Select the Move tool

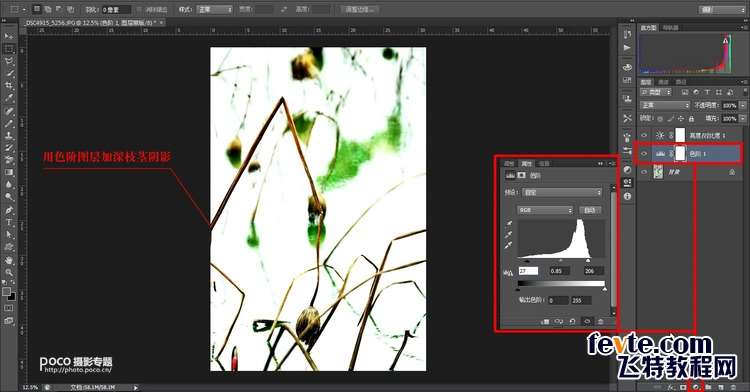9,36
